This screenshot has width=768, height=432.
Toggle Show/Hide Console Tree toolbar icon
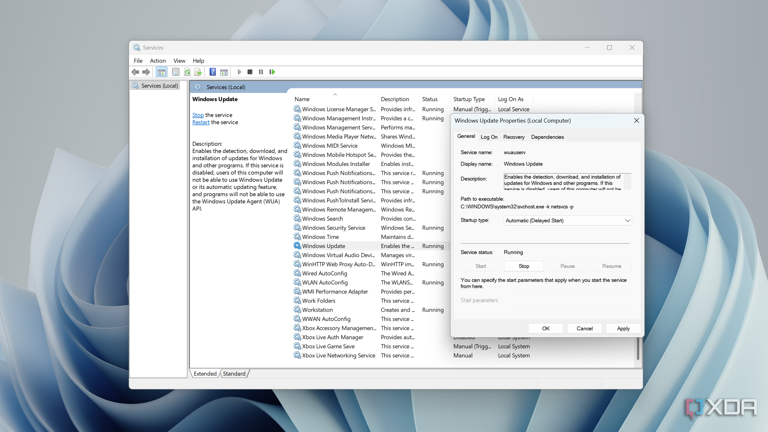point(161,72)
